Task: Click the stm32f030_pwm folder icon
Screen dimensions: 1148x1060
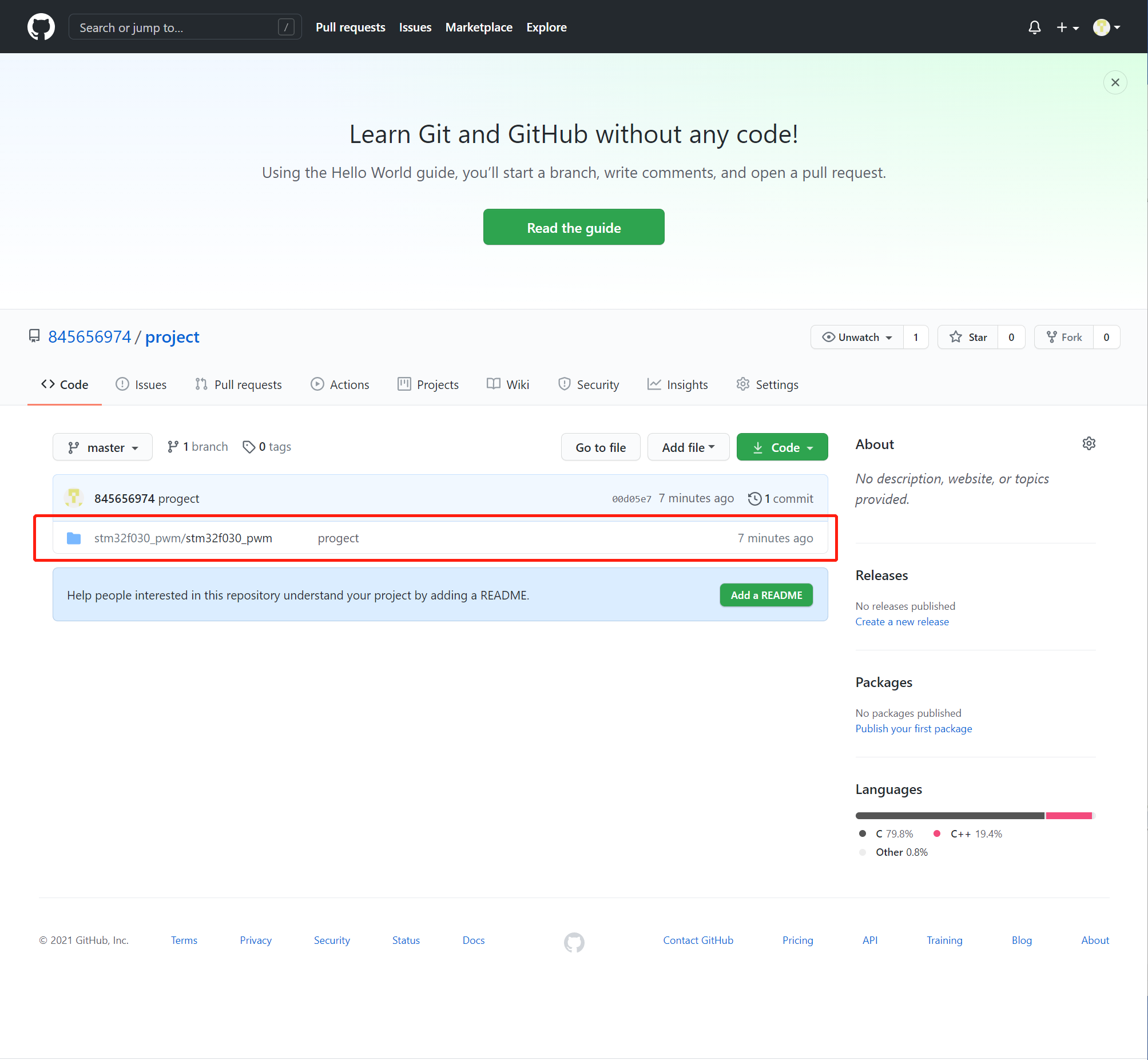Action: pyautogui.click(x=74, y=538)
